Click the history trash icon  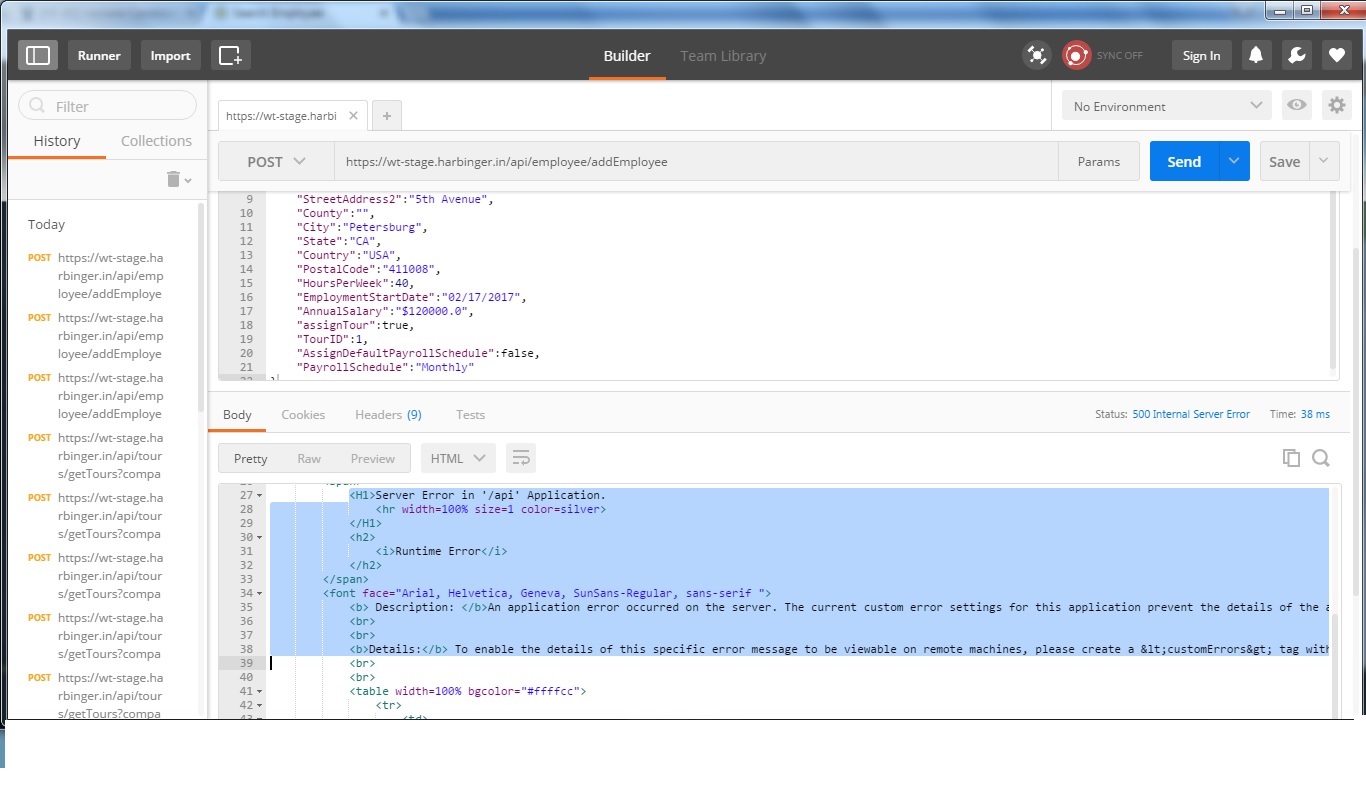173,179
